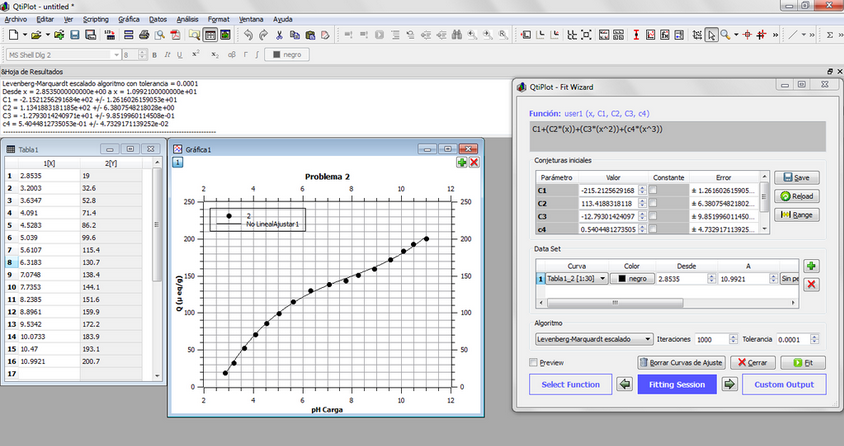The width and height of the screenshot is (844, 446).
Task: Click the Print printer icon
Action: click(x=144, y=35)
